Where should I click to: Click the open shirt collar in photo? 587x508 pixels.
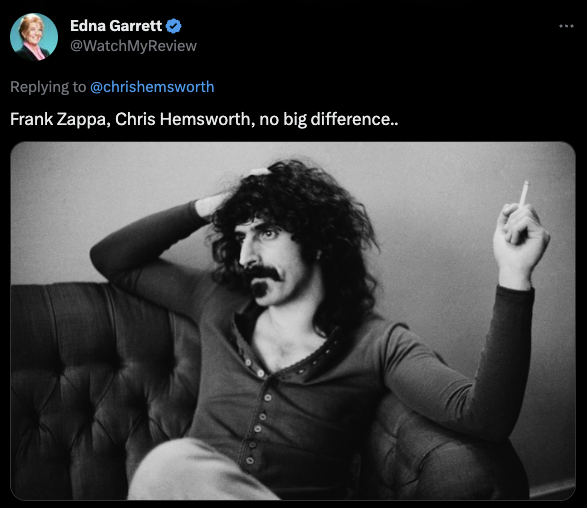[x=285, y=344]
